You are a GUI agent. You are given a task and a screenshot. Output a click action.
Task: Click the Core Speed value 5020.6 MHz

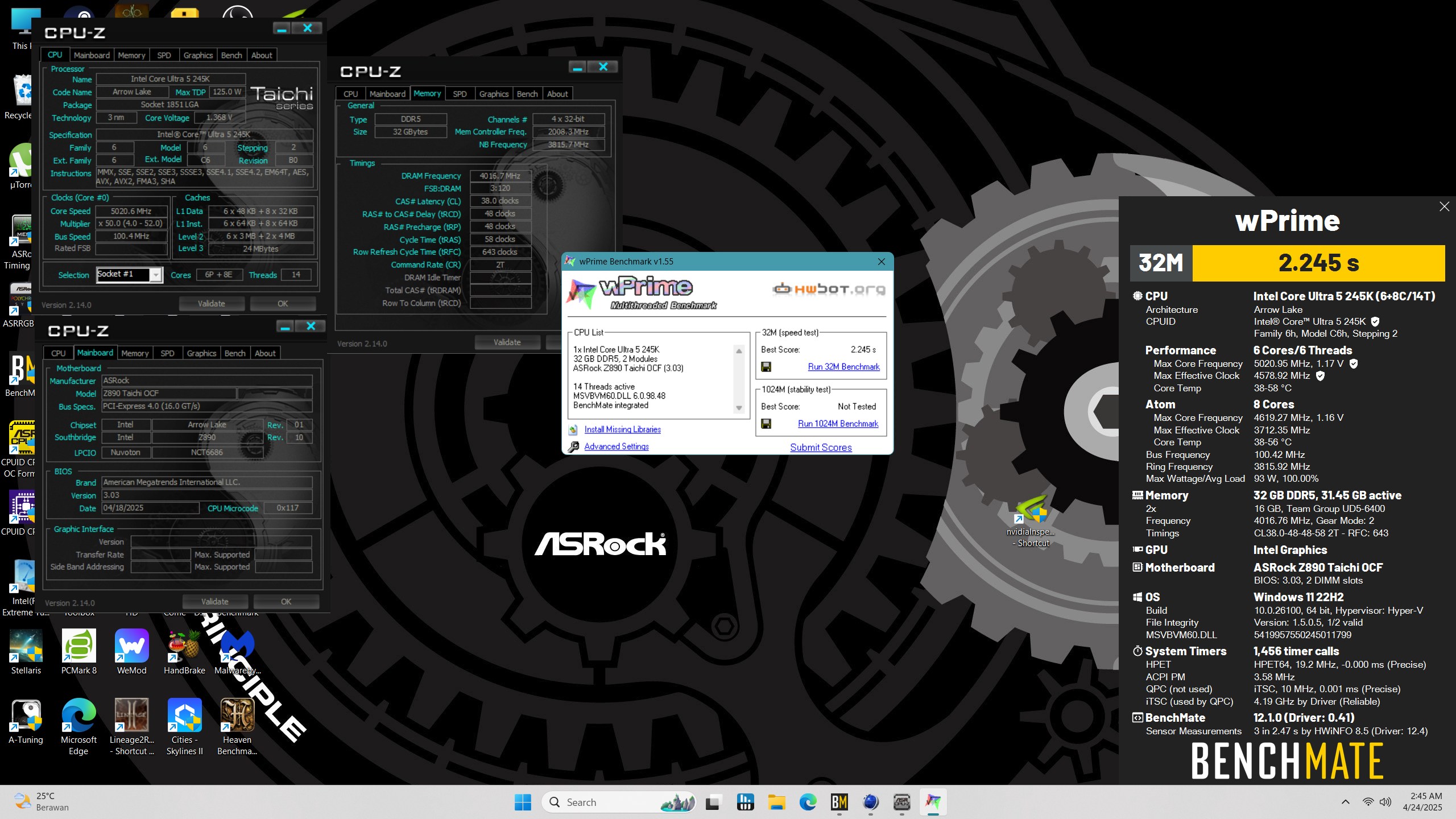click(x=131, y=211)
